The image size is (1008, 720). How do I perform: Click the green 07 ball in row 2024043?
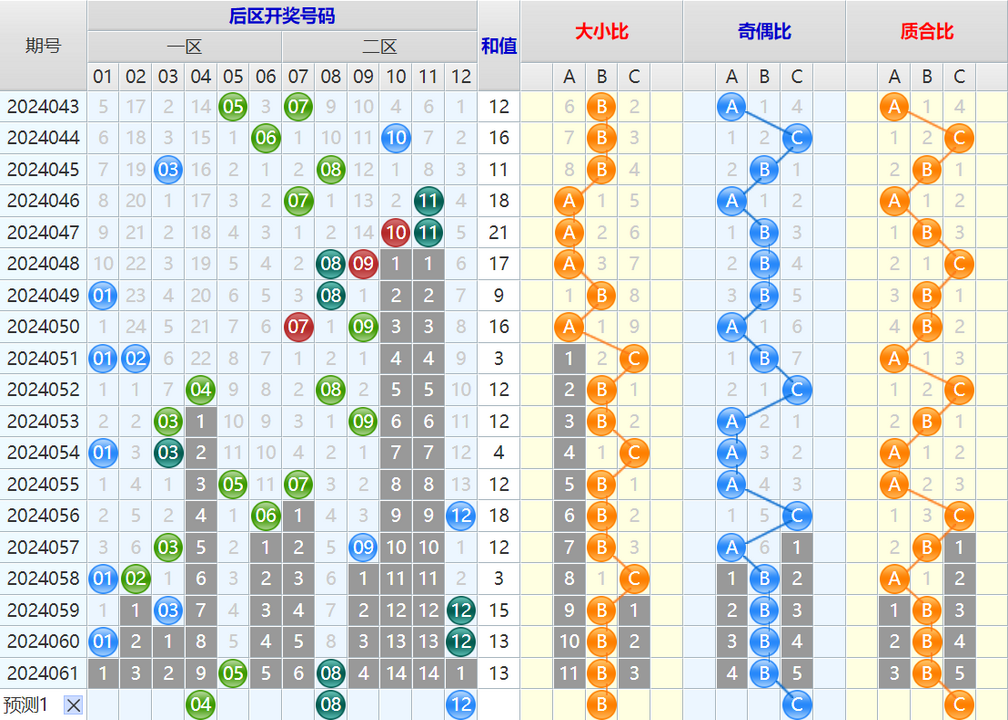point(298,106)
